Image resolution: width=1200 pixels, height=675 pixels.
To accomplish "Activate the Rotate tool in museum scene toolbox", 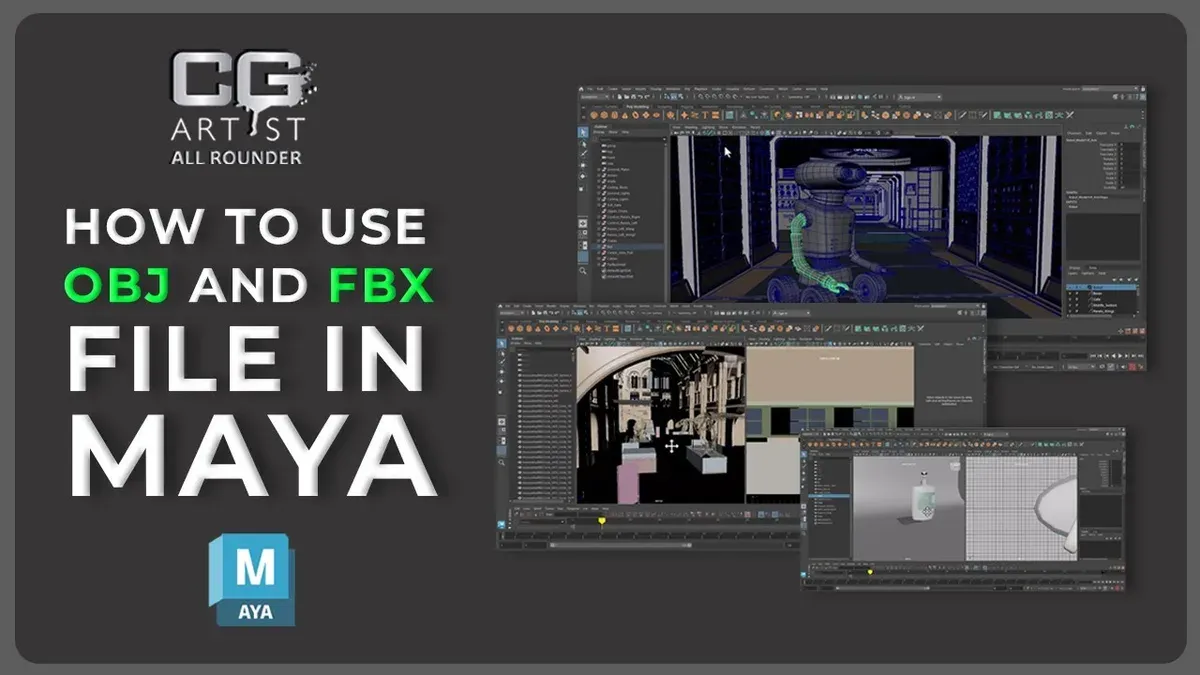I will (x=501, y=381).
